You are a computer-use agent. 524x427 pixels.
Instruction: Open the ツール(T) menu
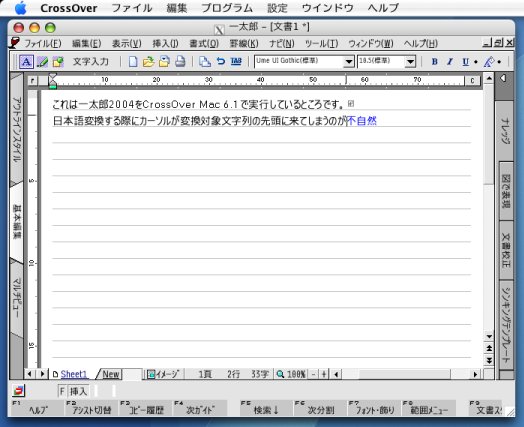coord(321,43)
